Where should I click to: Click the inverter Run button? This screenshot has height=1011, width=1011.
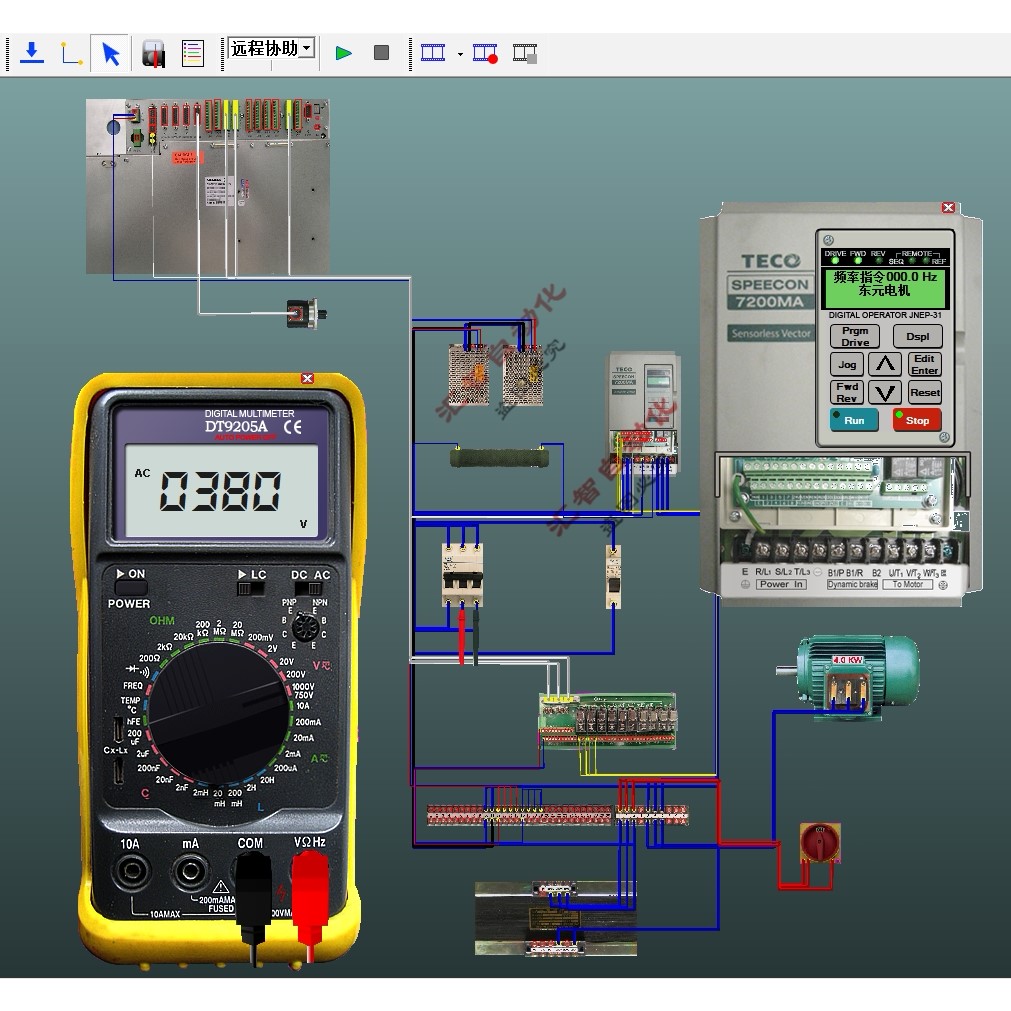pyautogui.click(x=854, y=420)
